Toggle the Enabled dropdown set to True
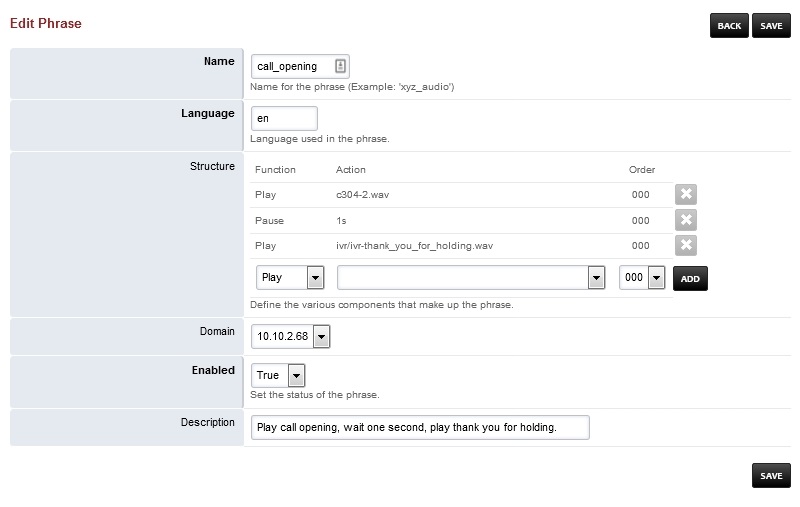800x507 pixels. click(278, 375)
